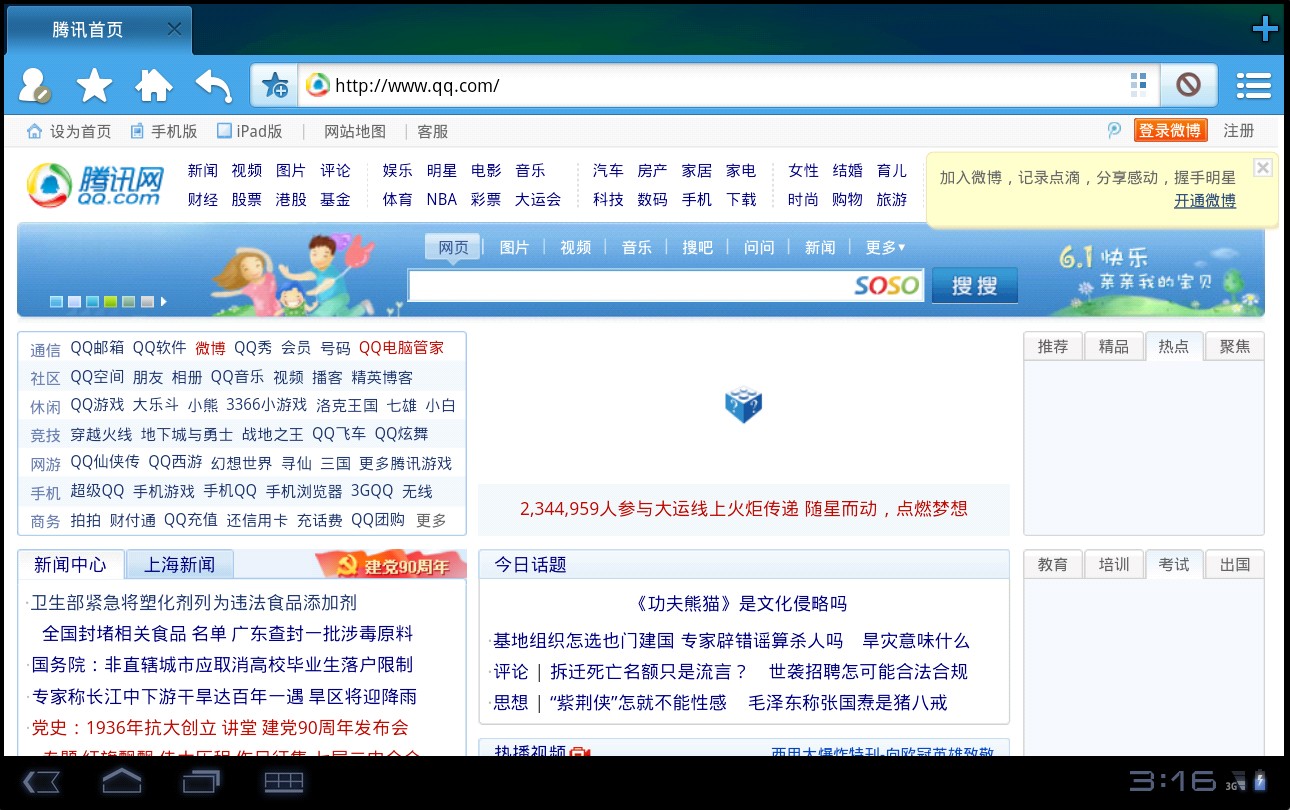Open 今日话题 section header
Image resolution: width=1290 pixels, height=810 pixels.
[x=531, y=564]
